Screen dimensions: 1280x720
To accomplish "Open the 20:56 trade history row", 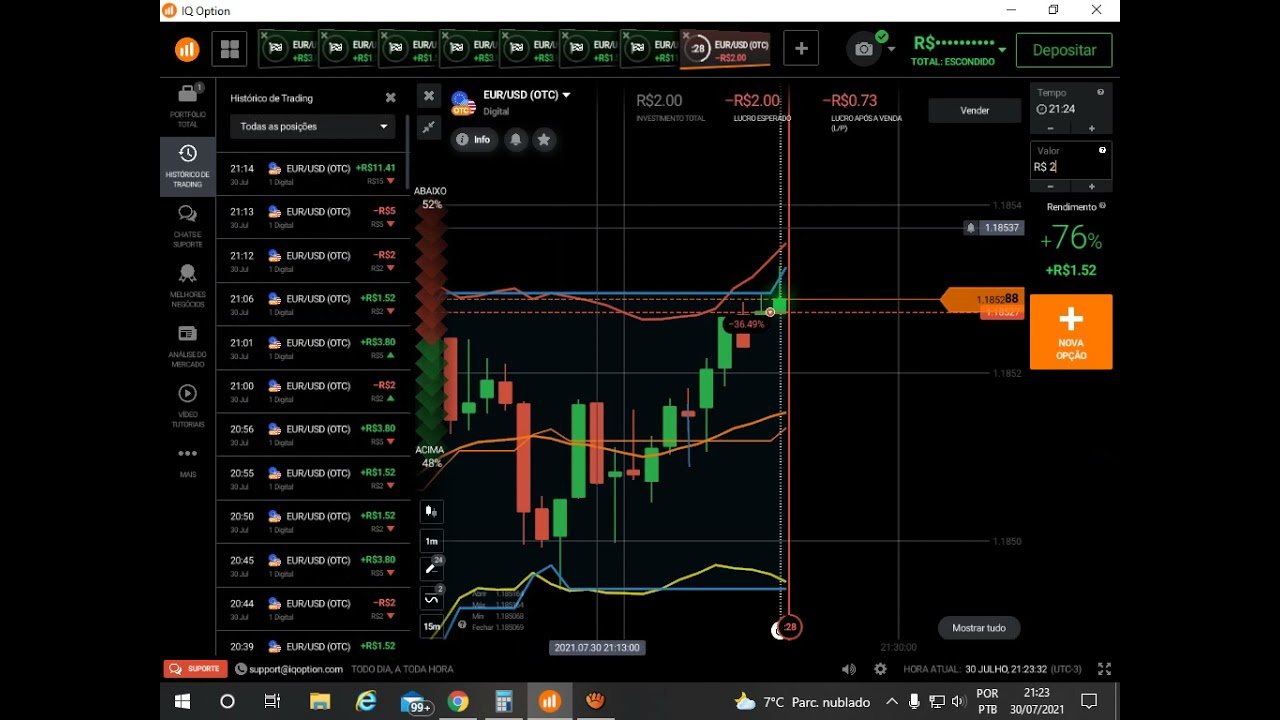I will (x=313, y=435).
